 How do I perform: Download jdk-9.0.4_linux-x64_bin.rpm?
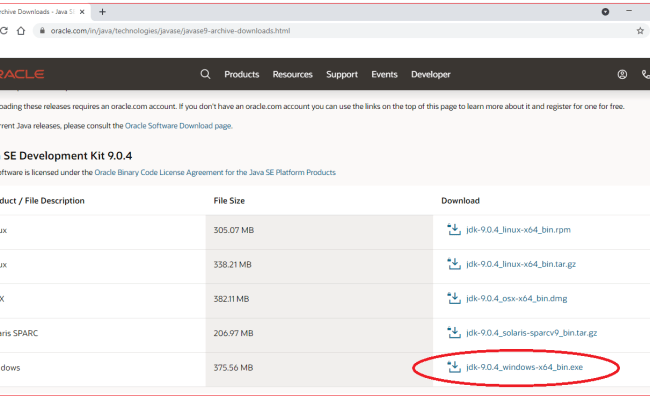(518, 229)
